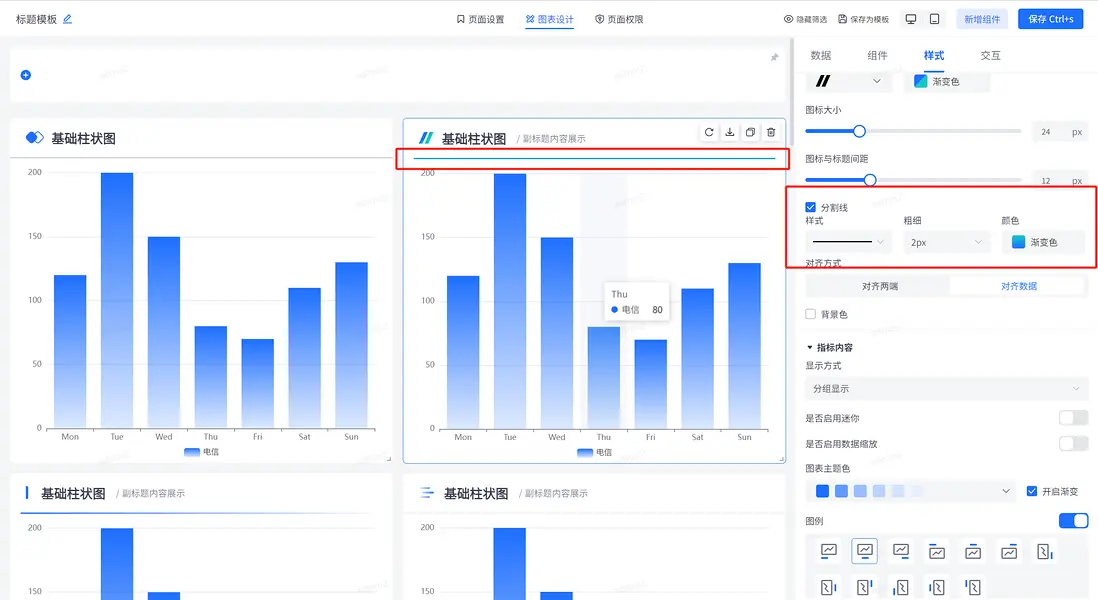Collapse the 指标内容 section
The height and width of the screenshot is (600, 1098).
pyautogui.click(x=808, y=347)
